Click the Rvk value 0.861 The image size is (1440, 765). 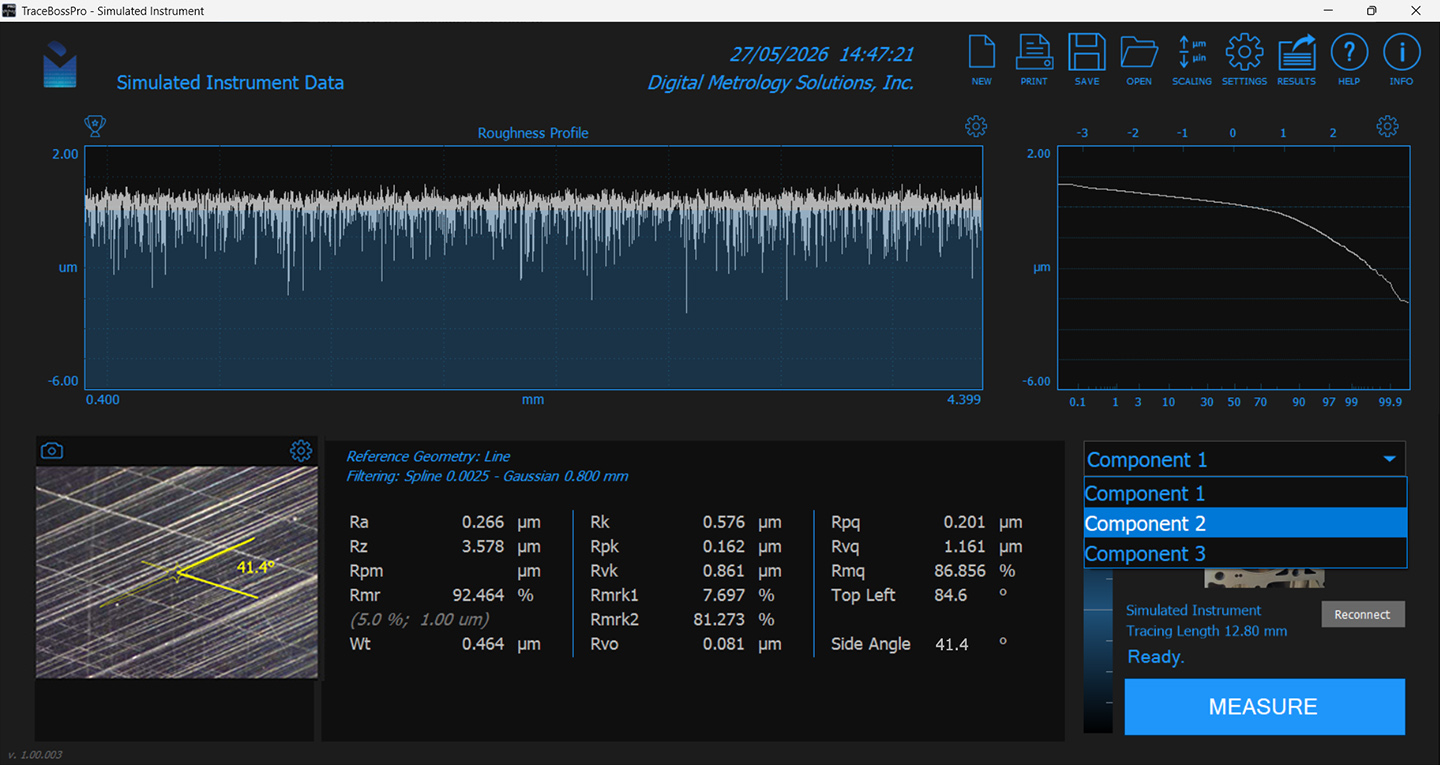[724, 571]
